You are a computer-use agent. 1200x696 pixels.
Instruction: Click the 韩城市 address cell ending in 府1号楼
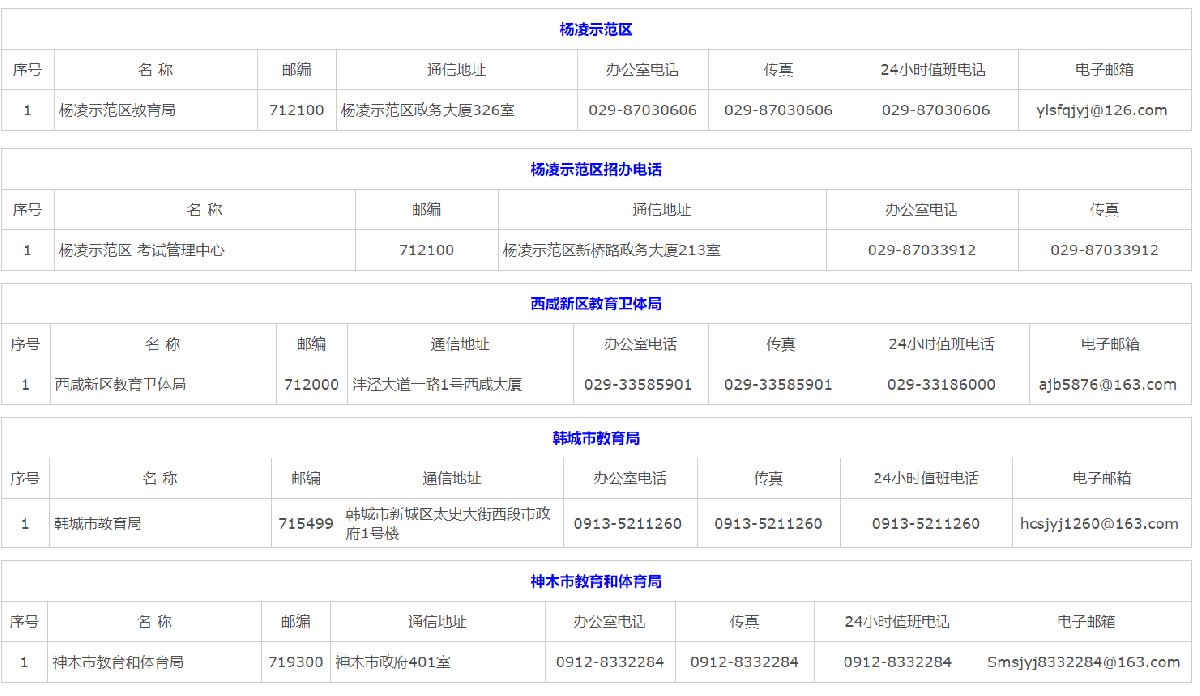[x=447, y=523]
